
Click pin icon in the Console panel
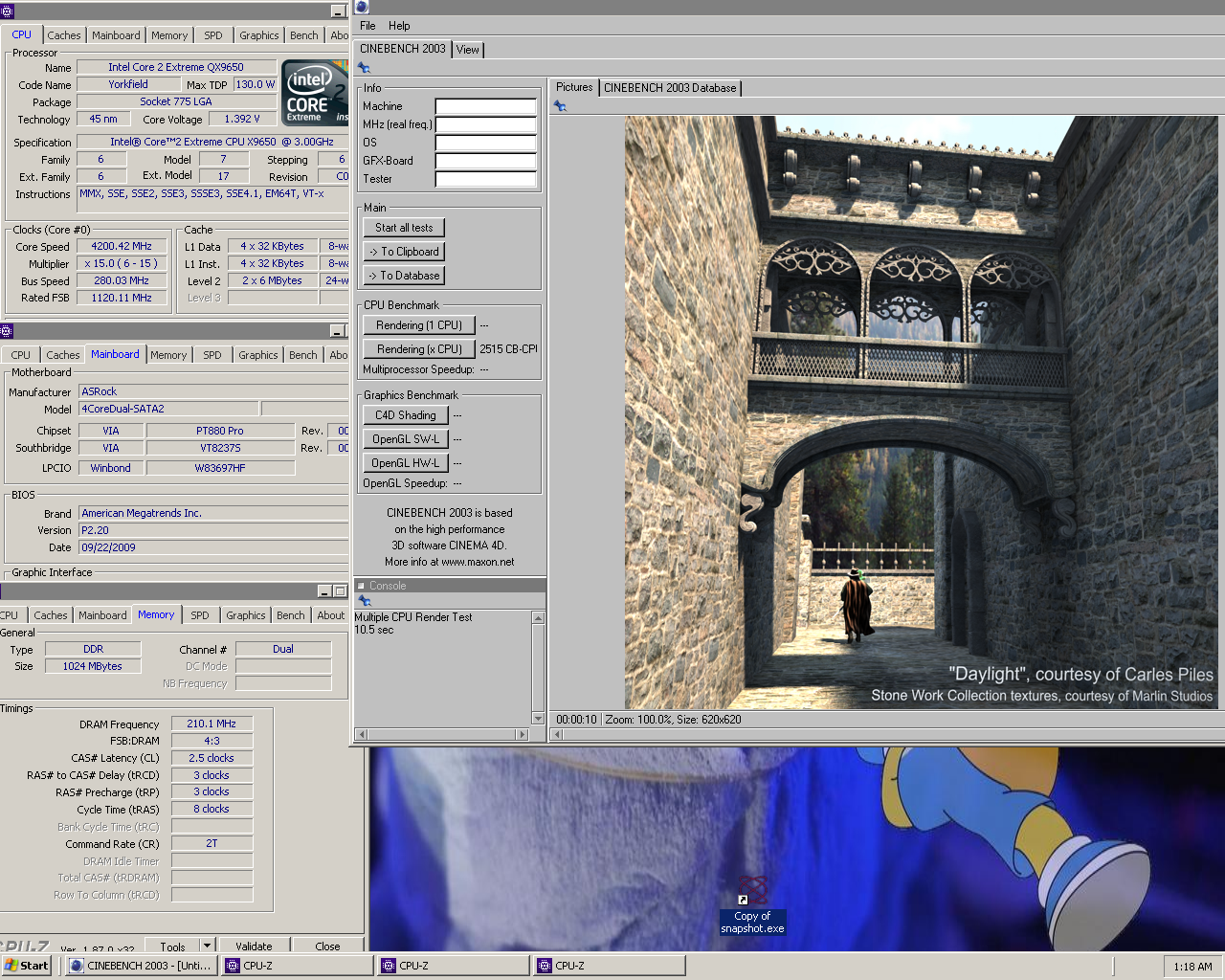pos(364,601)
